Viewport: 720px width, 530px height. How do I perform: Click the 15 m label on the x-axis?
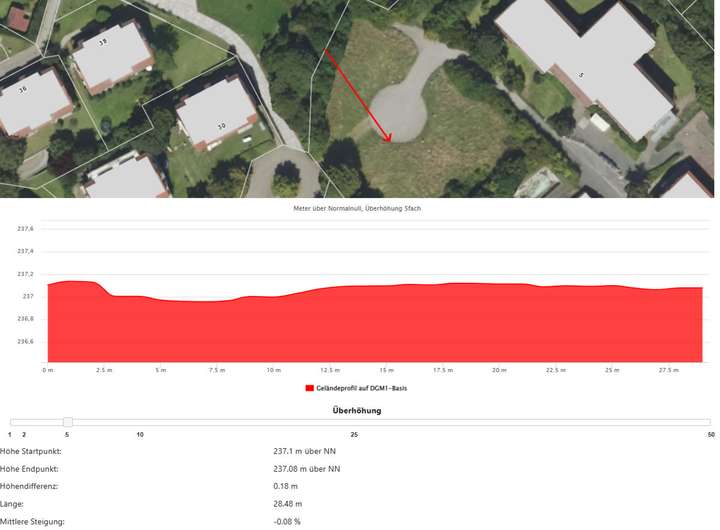(x=386, y=370)
